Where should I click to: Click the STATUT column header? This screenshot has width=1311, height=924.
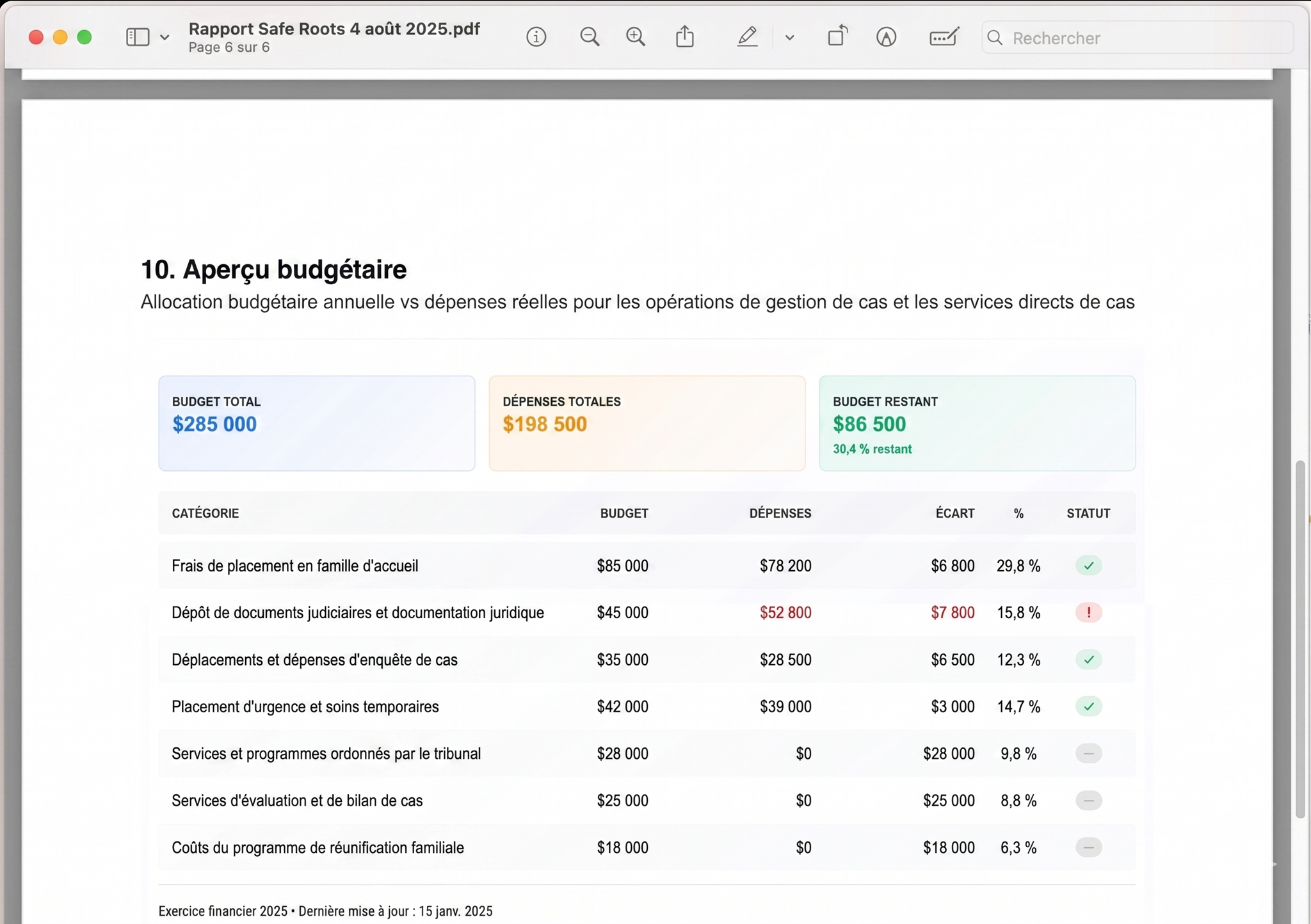(1088, 513)
